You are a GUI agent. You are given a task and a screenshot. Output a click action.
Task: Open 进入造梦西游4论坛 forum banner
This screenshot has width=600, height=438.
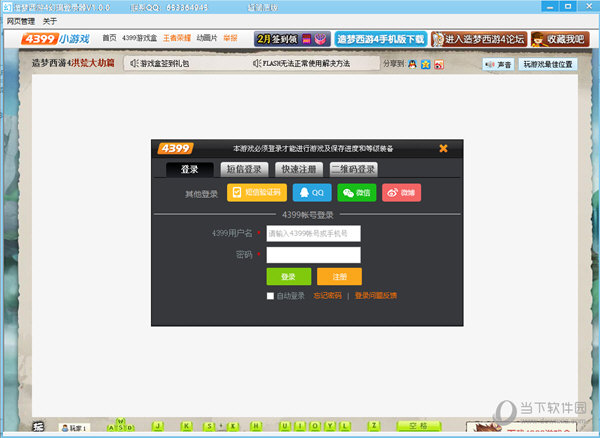click(x=479, y=39)
